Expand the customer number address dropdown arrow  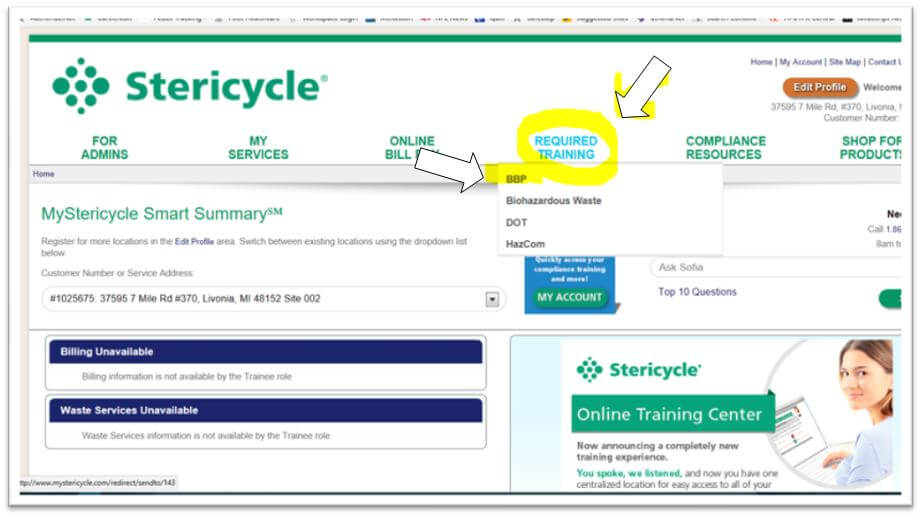pos(492,299)
